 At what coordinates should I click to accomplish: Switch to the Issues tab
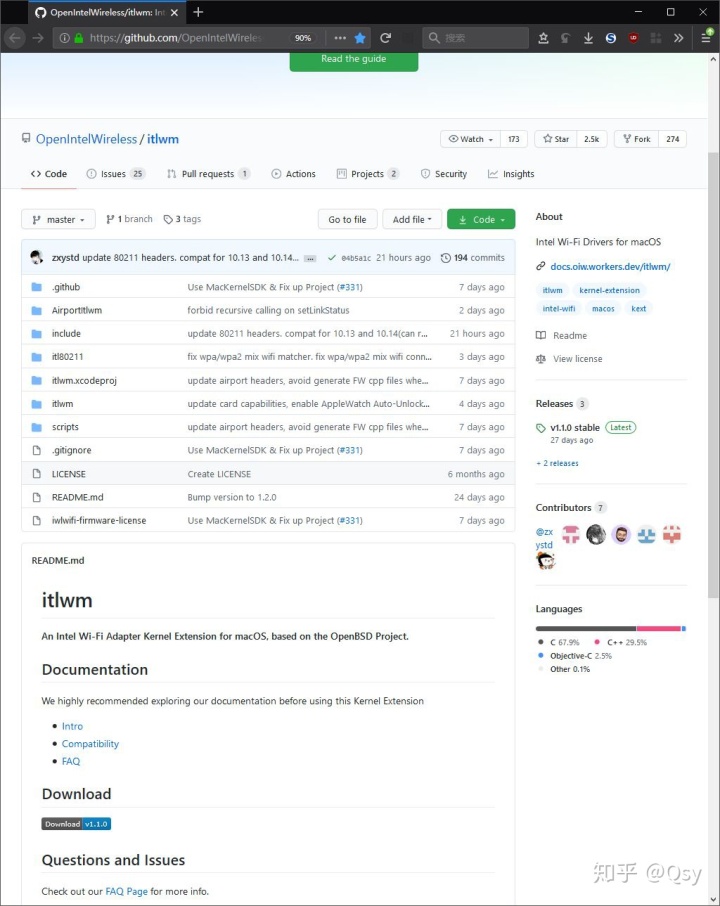116,174
